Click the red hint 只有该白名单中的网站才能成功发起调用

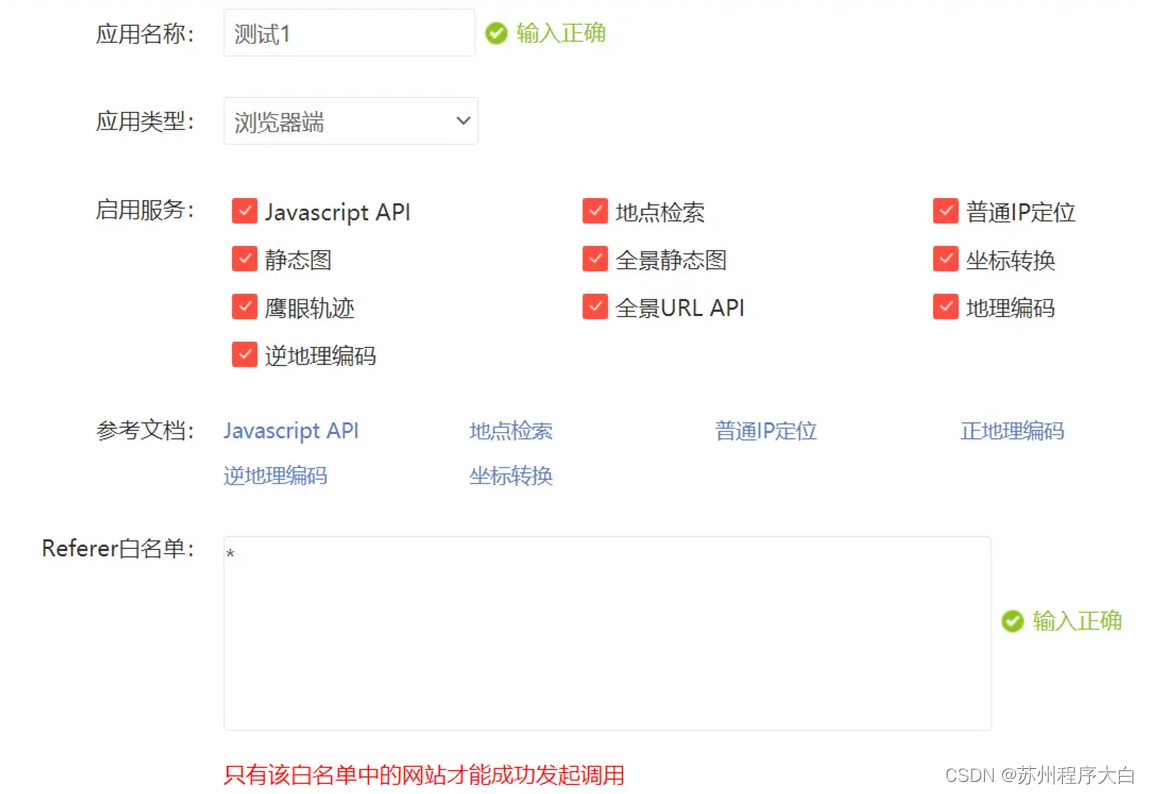tap(424, 775)
